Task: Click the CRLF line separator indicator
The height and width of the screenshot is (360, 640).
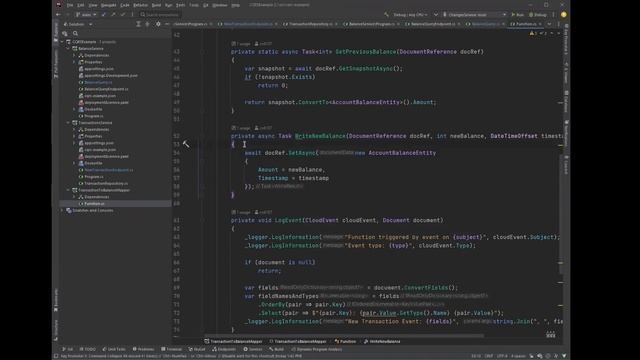Action: pyautogui.click(x=489, y=356)
